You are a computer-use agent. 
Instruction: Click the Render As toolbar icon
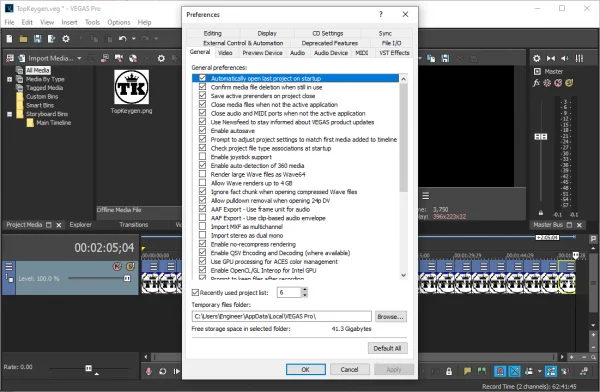click(52, 39)
